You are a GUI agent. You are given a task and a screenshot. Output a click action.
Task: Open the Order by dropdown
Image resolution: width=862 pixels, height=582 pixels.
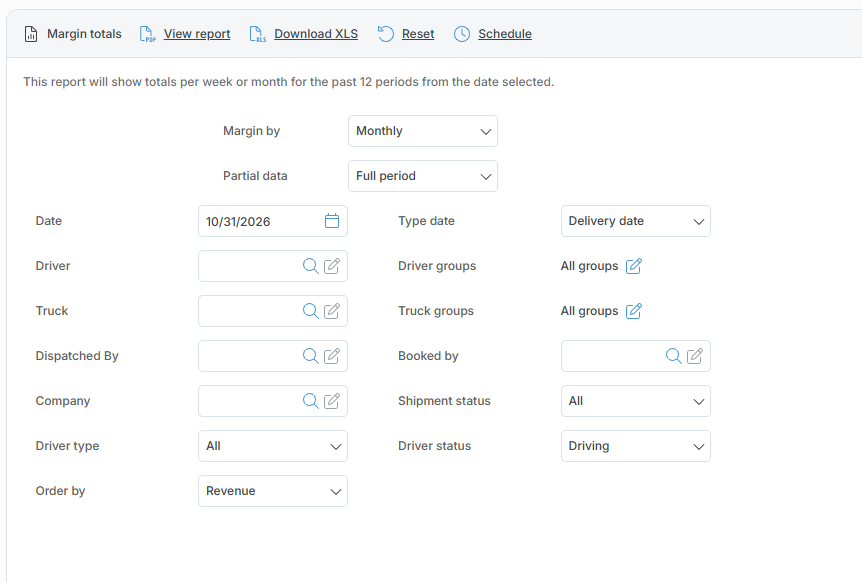pyautogui.click(x=273, y=491)
